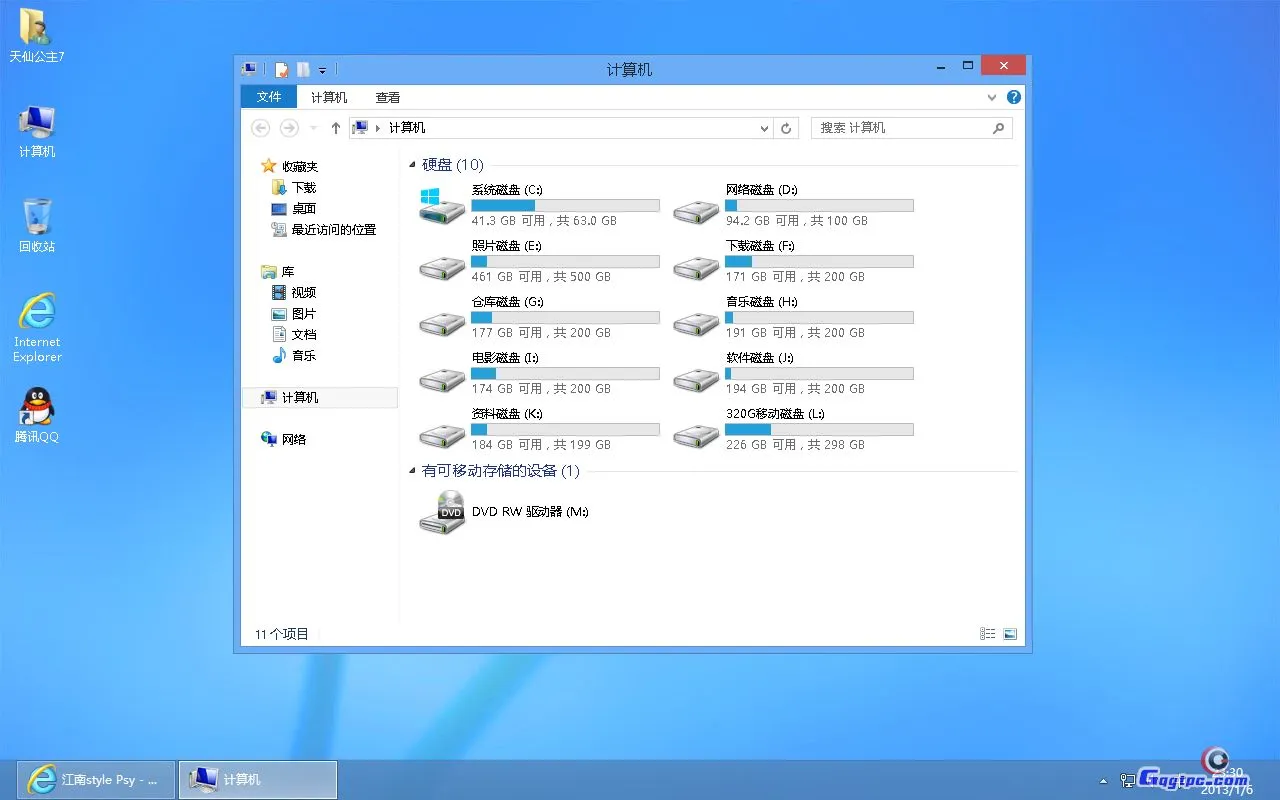This screenshot has height=800, width=1280.
Task: Create a new folder using the toolbar icon
Action: [302, 69]
